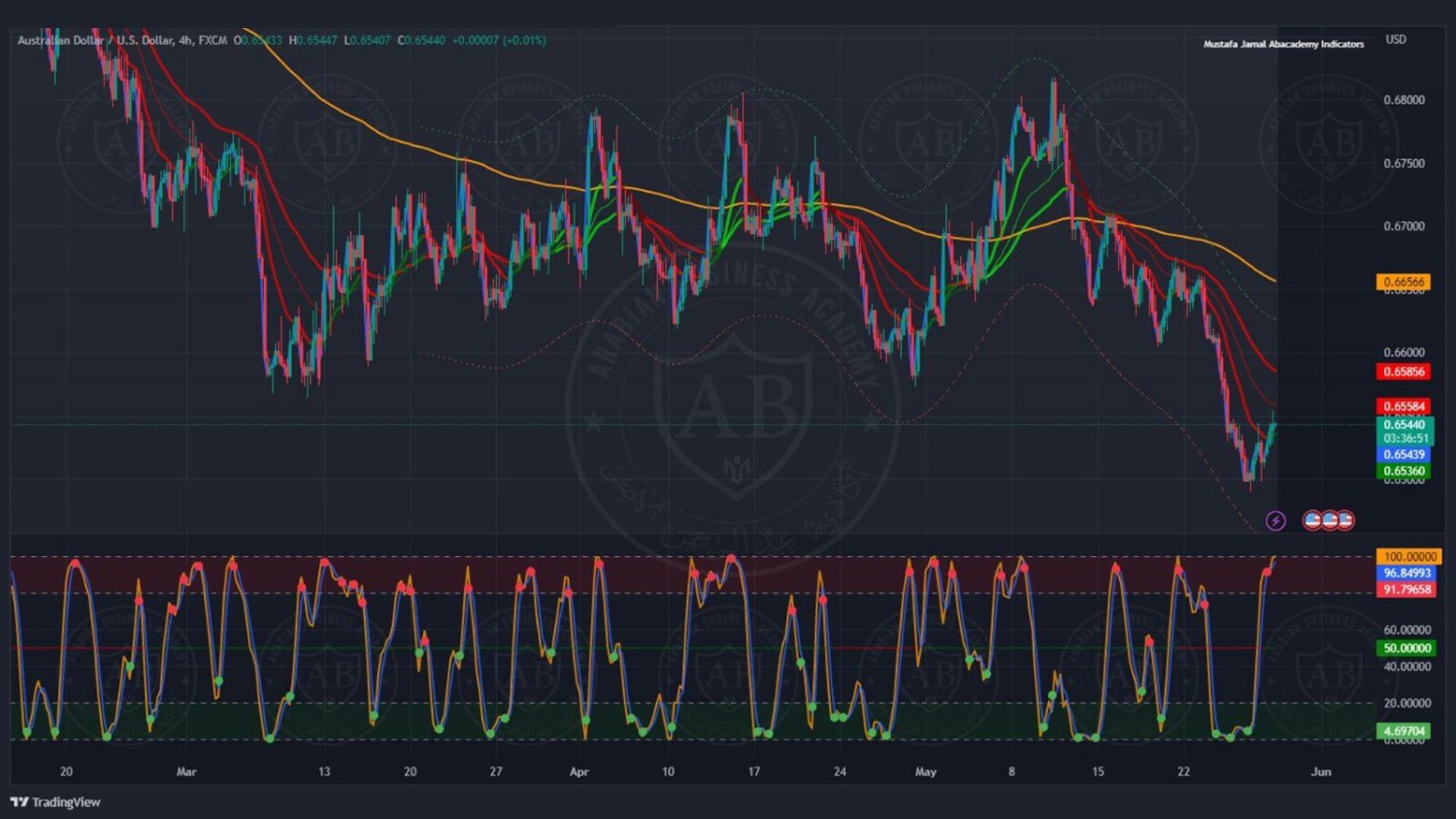Click the 20.00000 oscillator axis value
Viewport: 1456px width, 819px height.
click(1406, 704)
